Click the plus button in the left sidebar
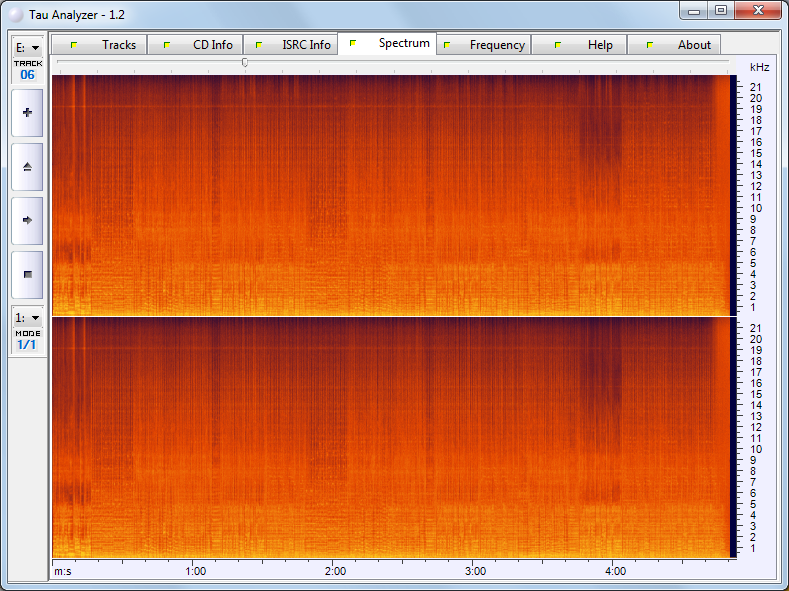This screenshot has height=591, width=789. (x=27, y=112)
